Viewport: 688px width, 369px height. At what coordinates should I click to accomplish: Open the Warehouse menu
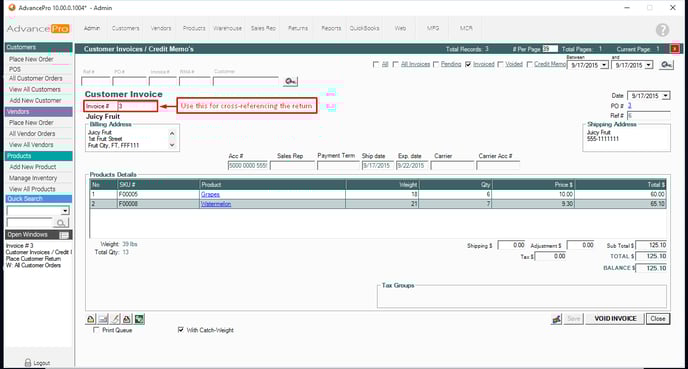tap(227, 28)
